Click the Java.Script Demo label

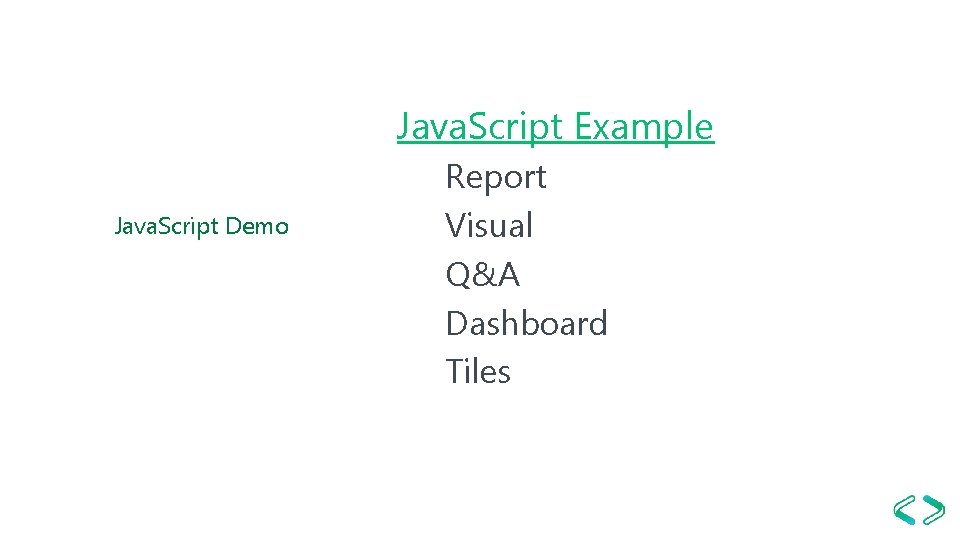202,227
